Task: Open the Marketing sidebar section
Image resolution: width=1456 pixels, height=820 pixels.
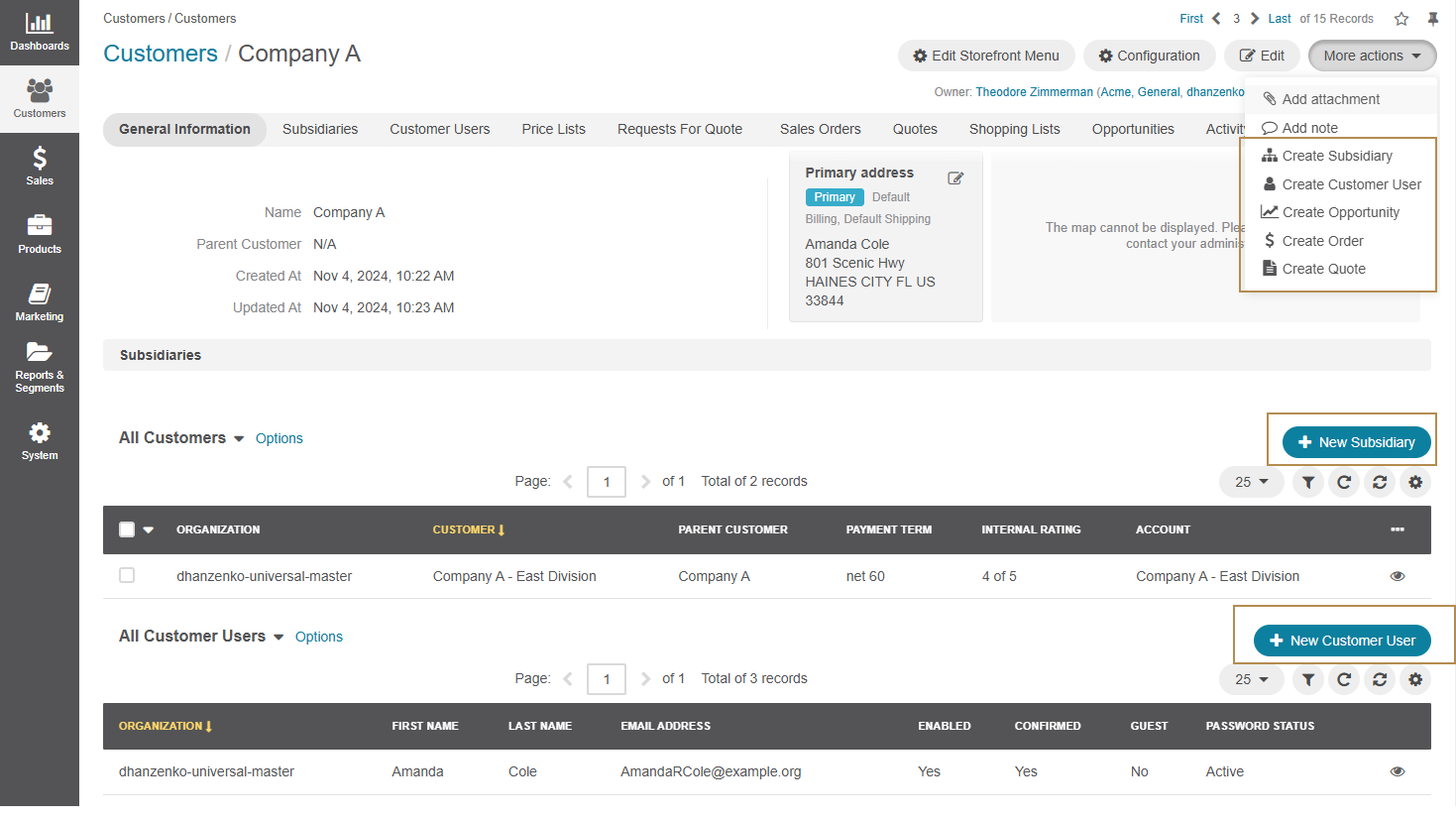Action: (x=40, y=301)
